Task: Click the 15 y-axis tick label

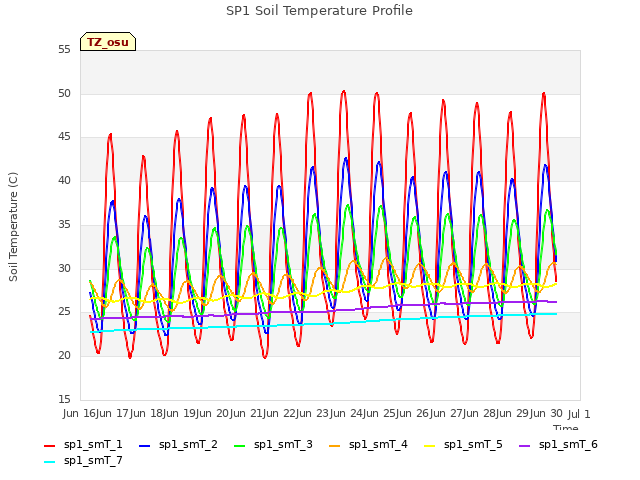Action: [x=64, y=399]
